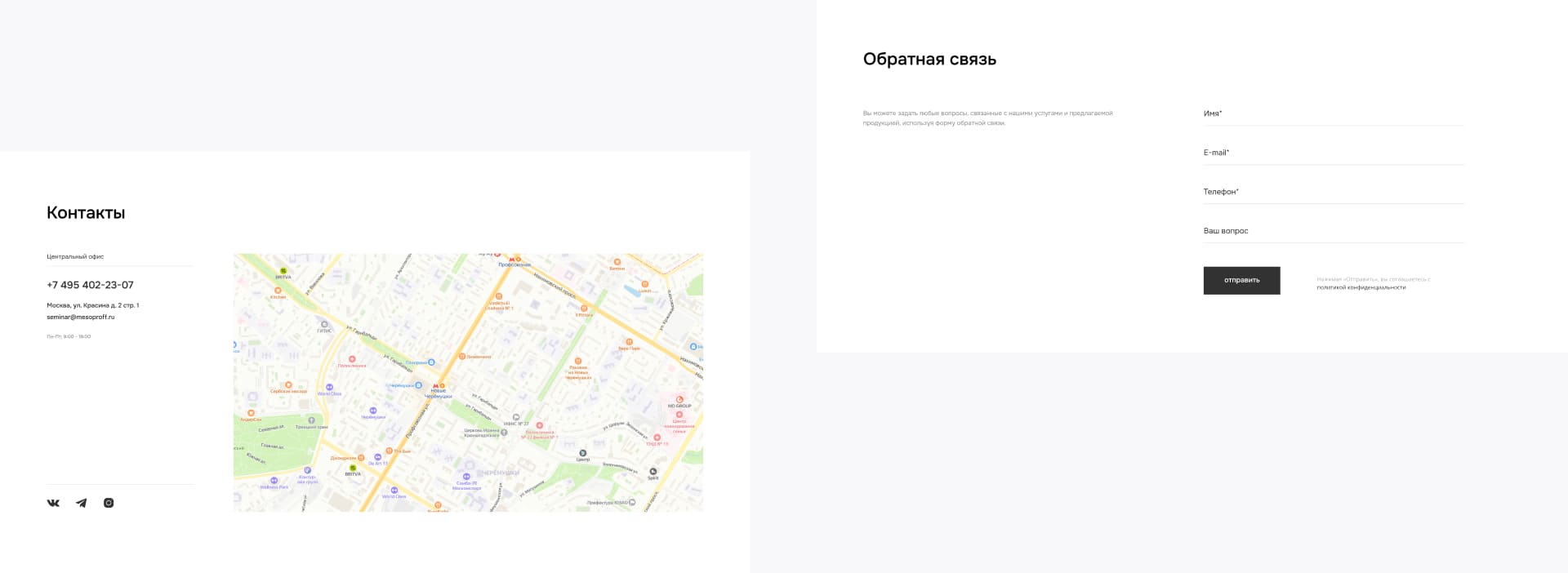
Task: Open the Instagram icon
Action: point(109,503)
